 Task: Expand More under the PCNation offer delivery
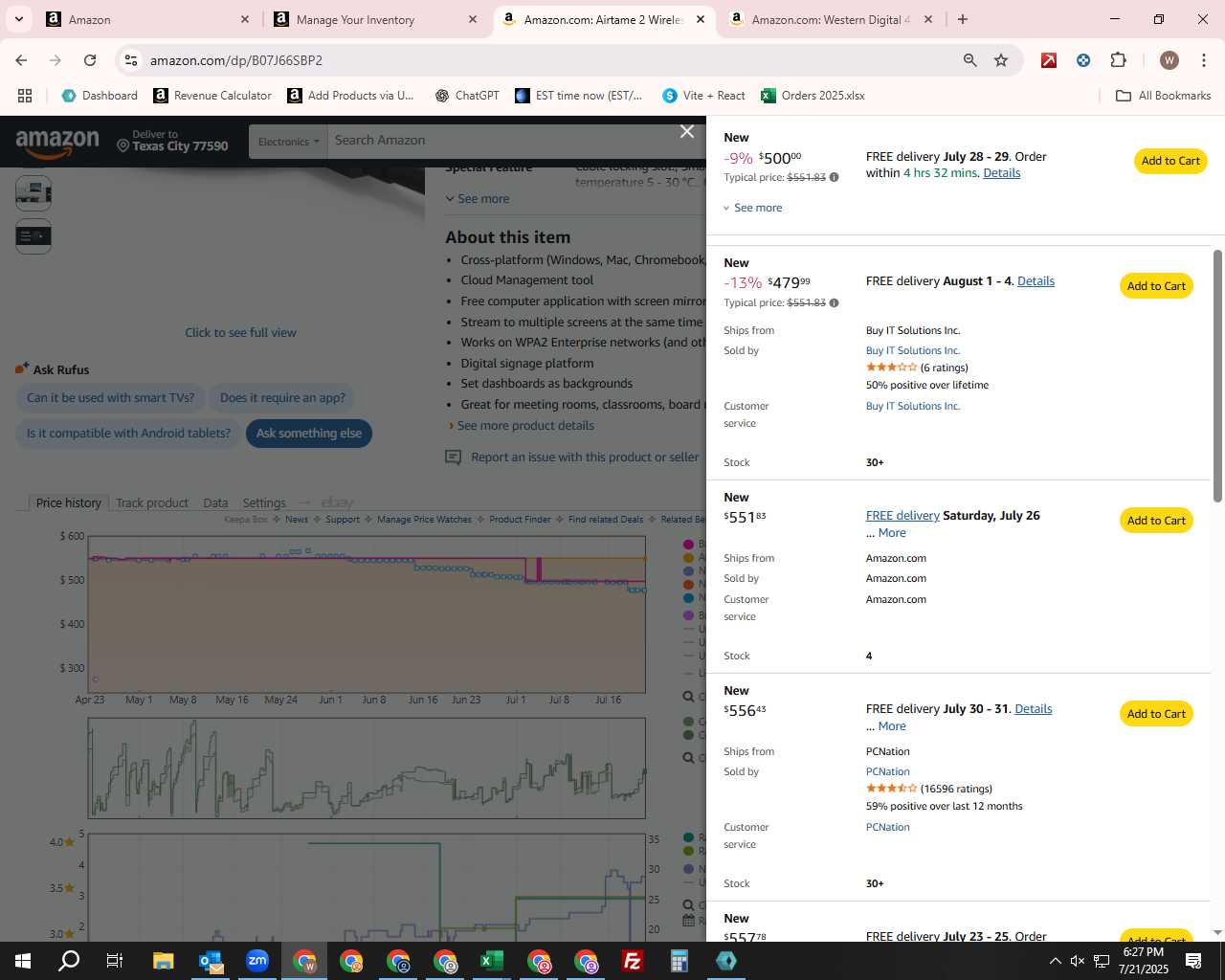[x=892, y=726]
